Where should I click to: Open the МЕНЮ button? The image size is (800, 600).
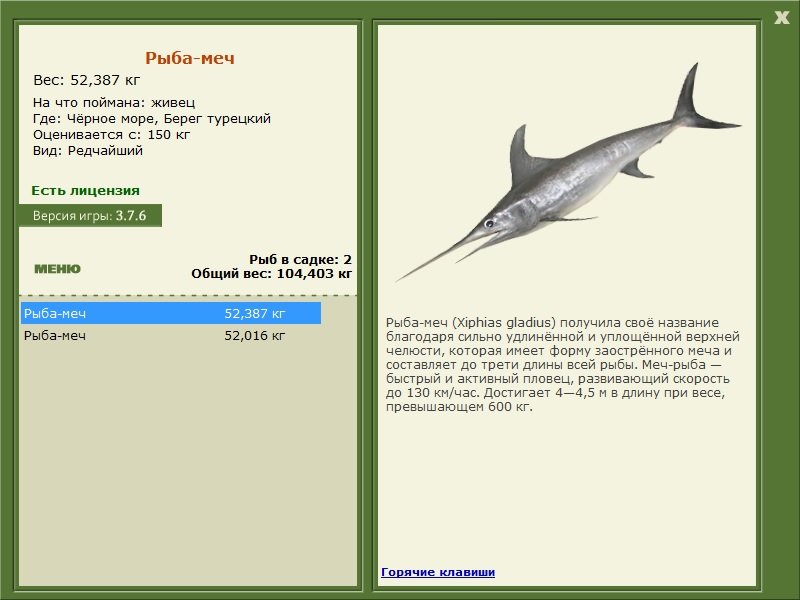coord(57,269)
